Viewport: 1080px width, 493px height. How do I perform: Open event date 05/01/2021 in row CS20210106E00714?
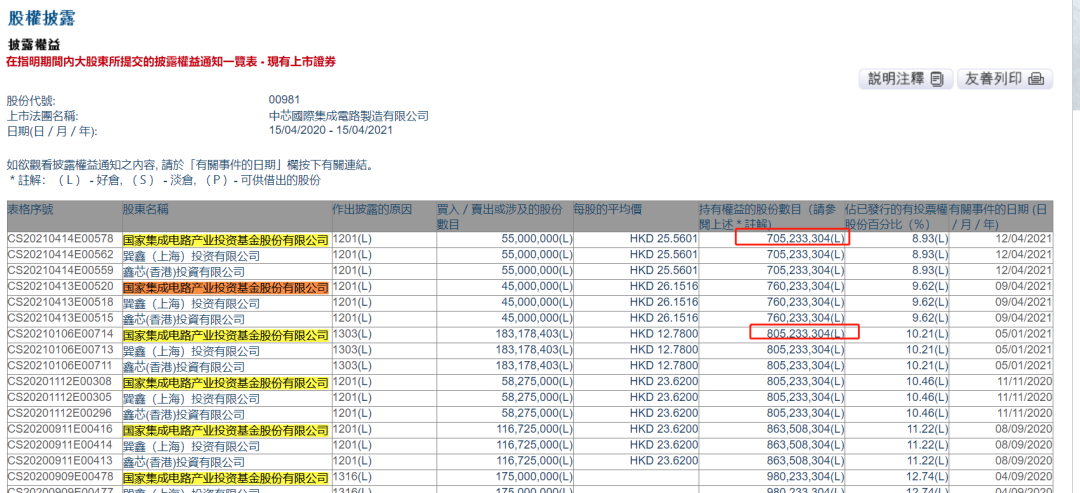[x=1024, y=334]
